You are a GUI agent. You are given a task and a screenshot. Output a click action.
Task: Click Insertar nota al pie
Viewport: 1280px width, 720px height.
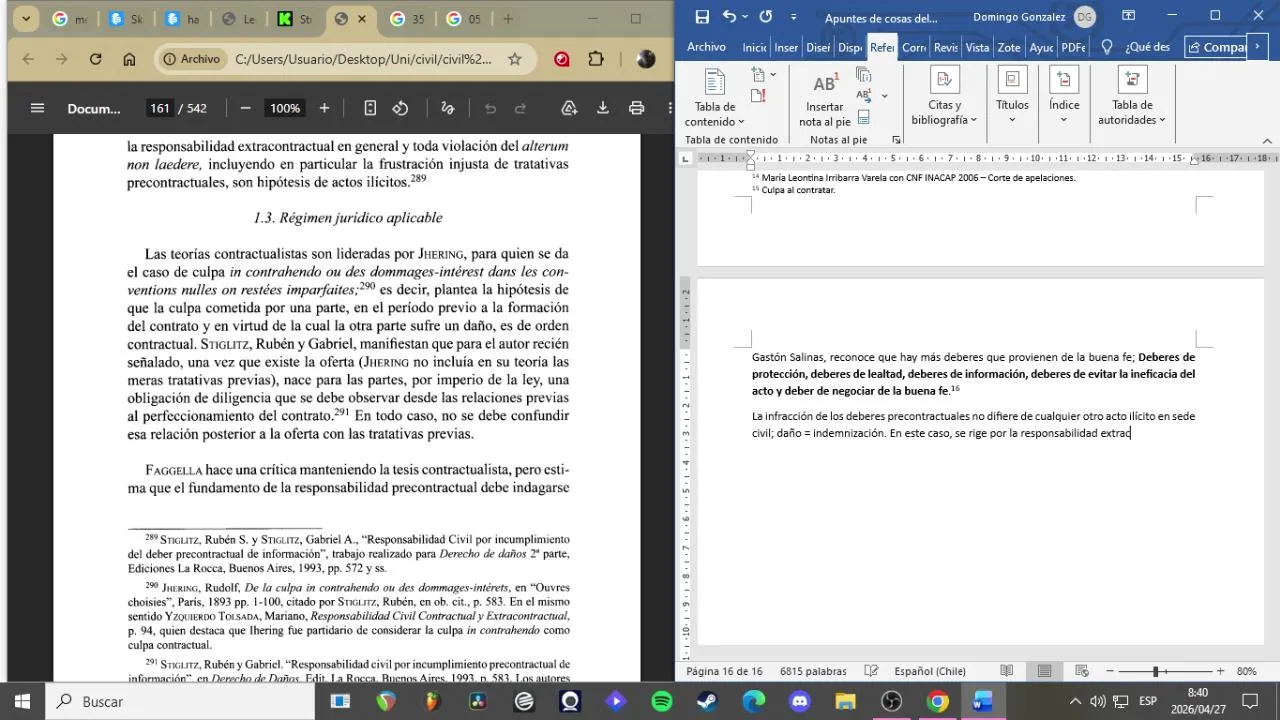[x=825, y=98]
